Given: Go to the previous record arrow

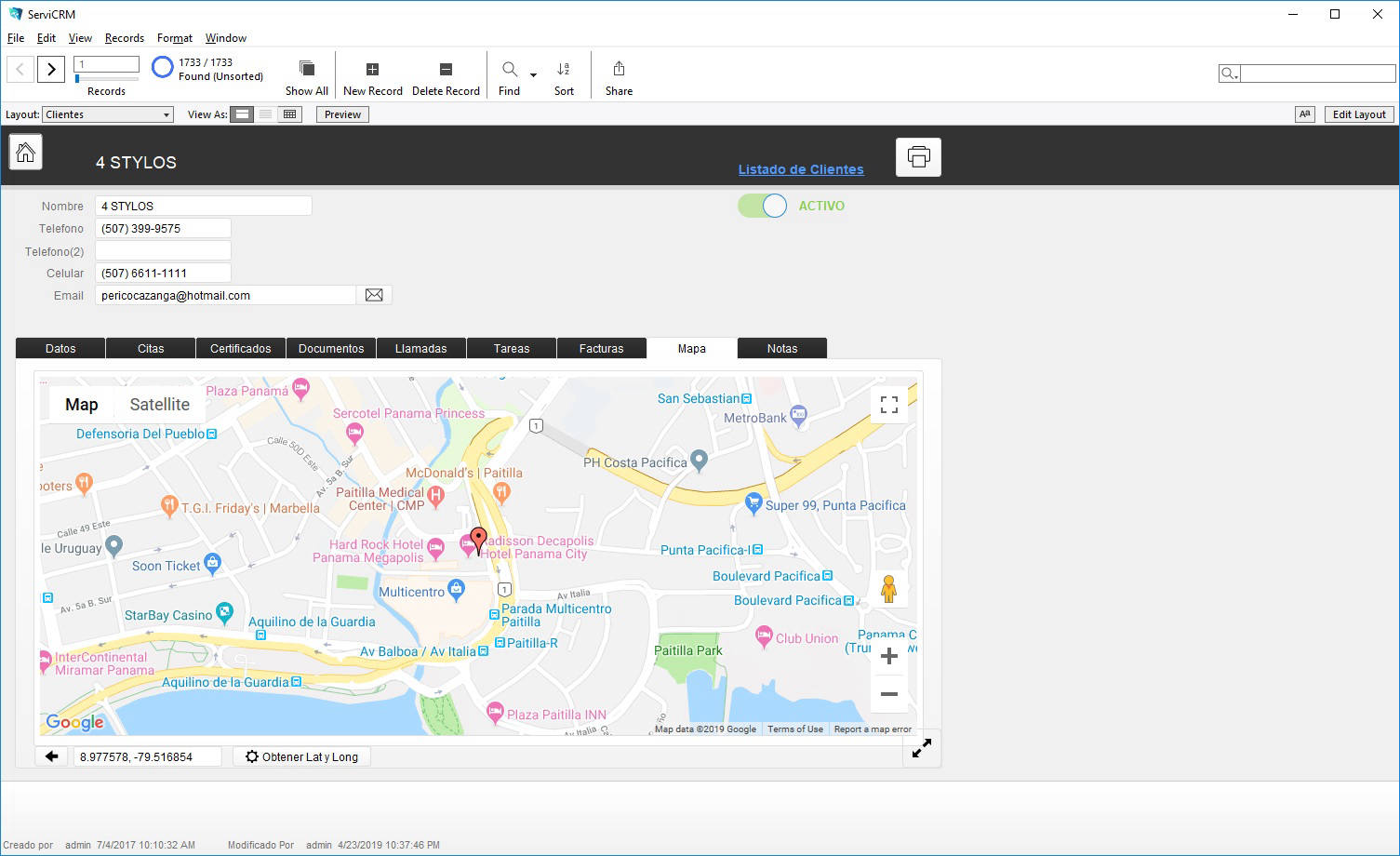Looking at the screenshot, I should point(20,69).
